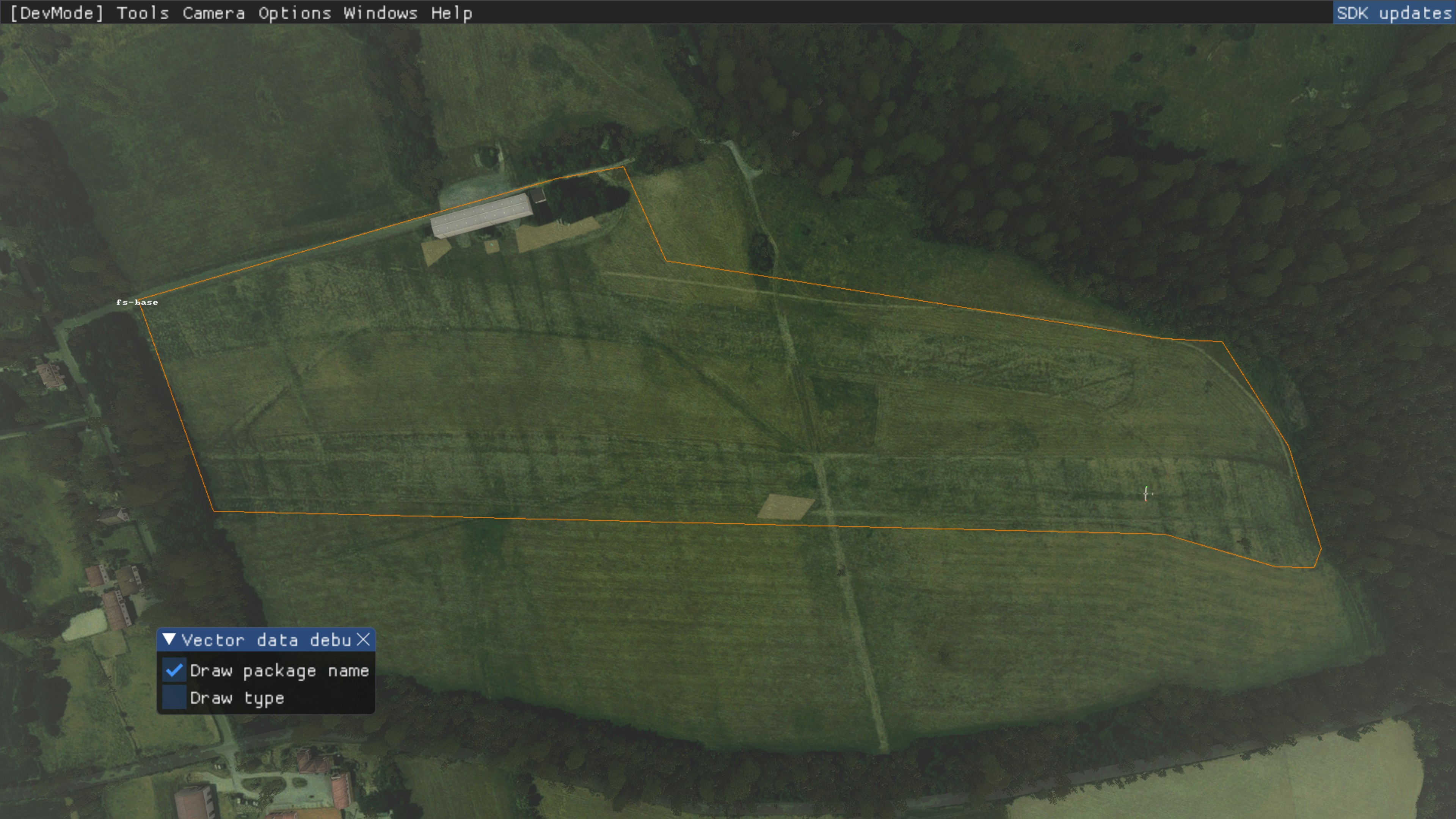Click the dark green square patch mid-field
Screen dimensions: 1456x819
coord(844,411)
